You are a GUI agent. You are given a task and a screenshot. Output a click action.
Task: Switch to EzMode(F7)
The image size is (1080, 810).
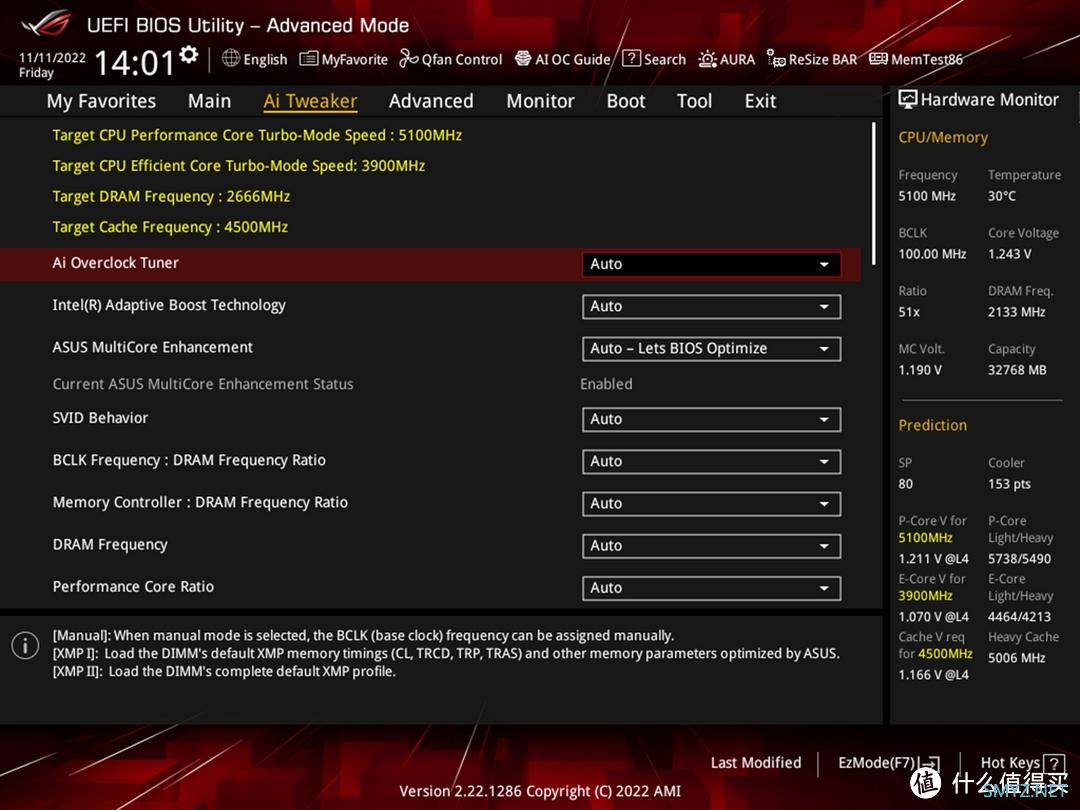(x=876, y=762)
